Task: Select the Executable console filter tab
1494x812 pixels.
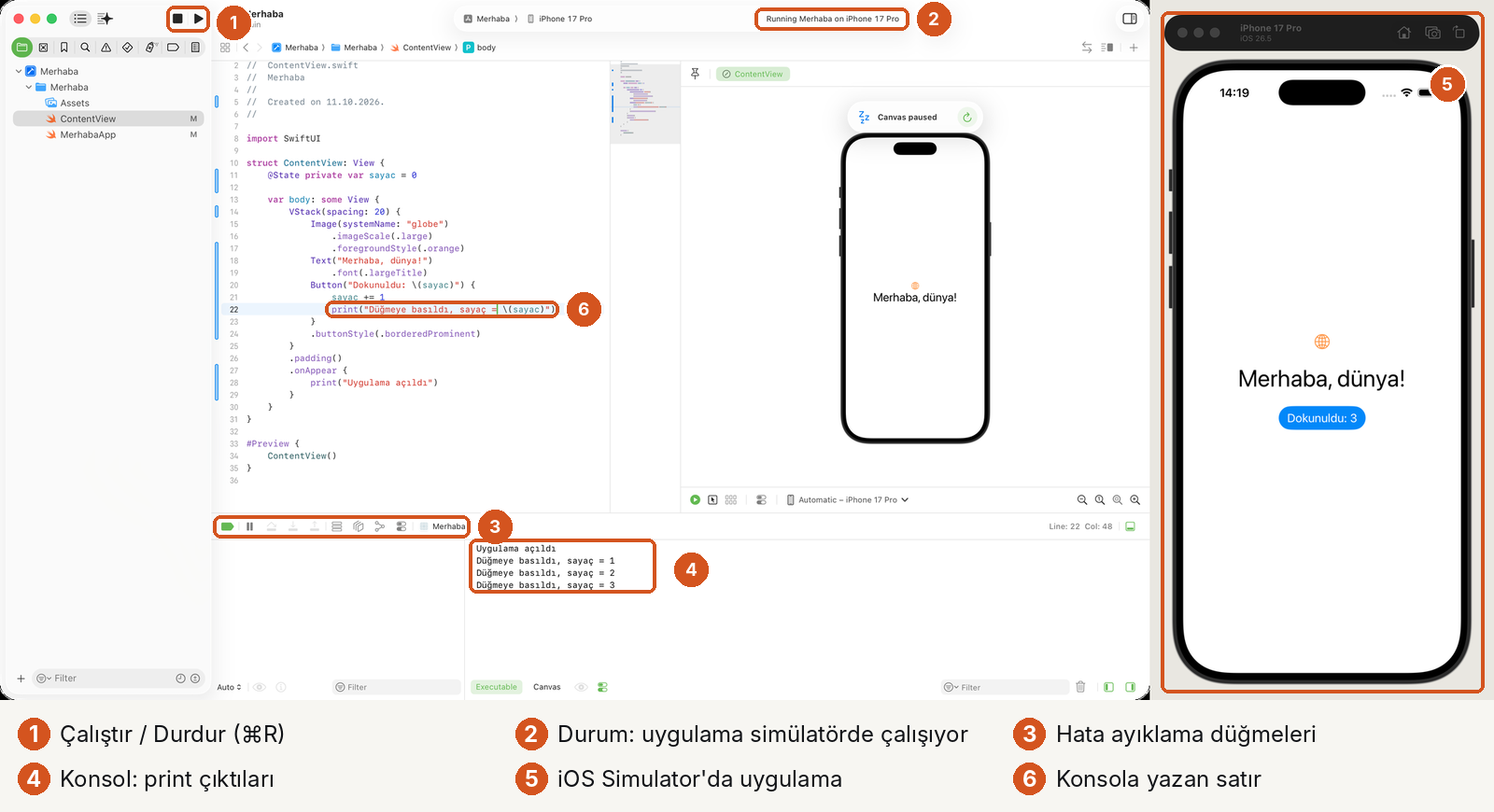Action: coord(496,687)
